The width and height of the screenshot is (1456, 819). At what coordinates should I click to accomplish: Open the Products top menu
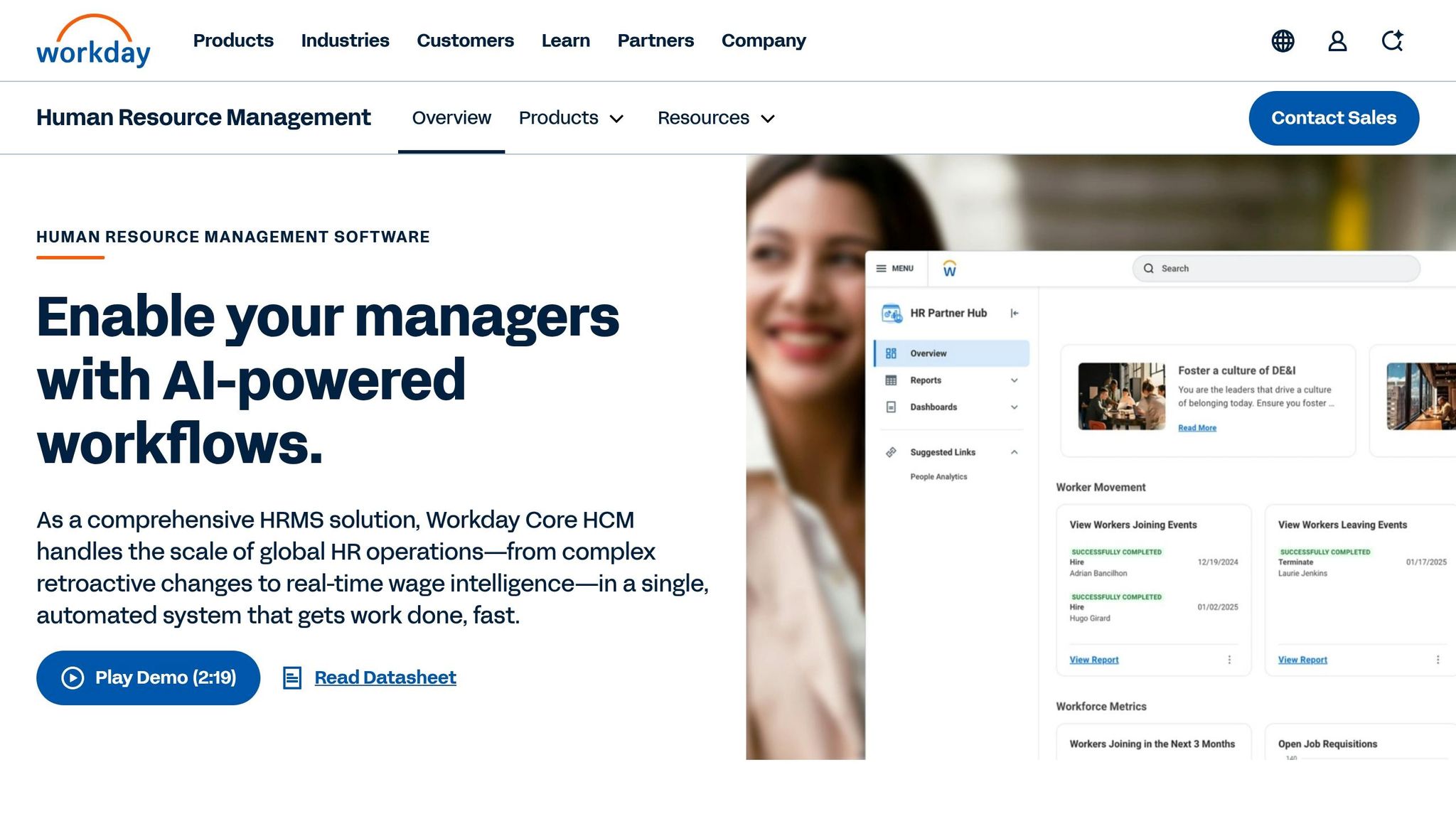coord(233,41)
